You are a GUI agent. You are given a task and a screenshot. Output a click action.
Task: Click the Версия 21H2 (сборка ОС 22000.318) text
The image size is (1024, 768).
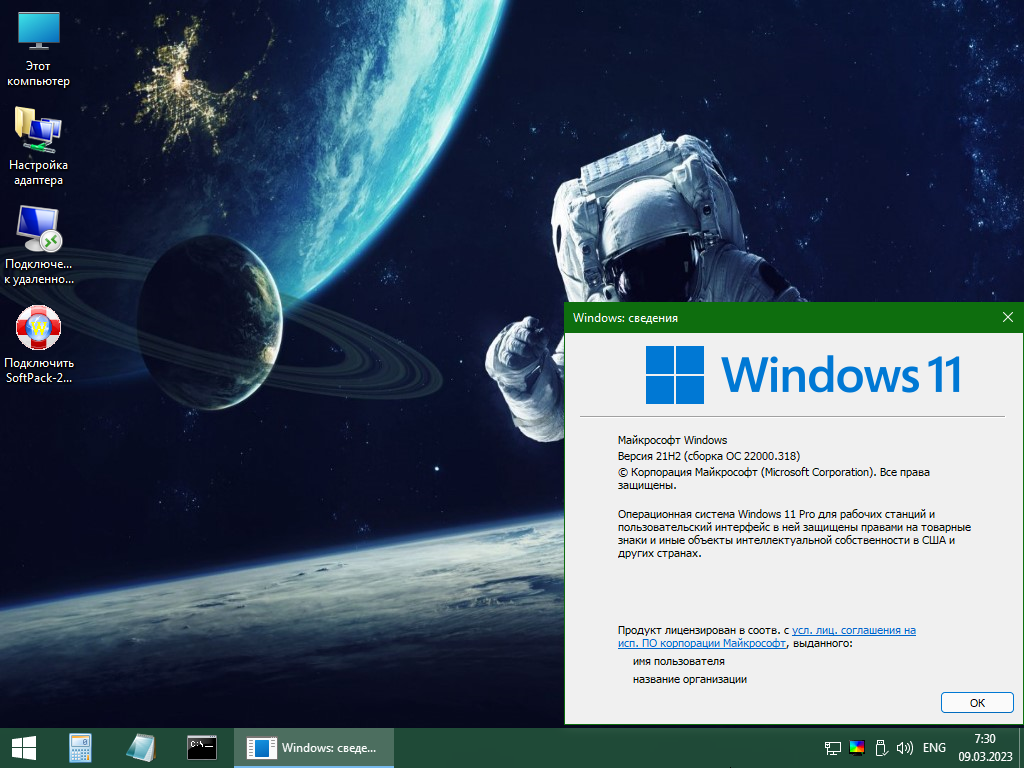point(709,456)
